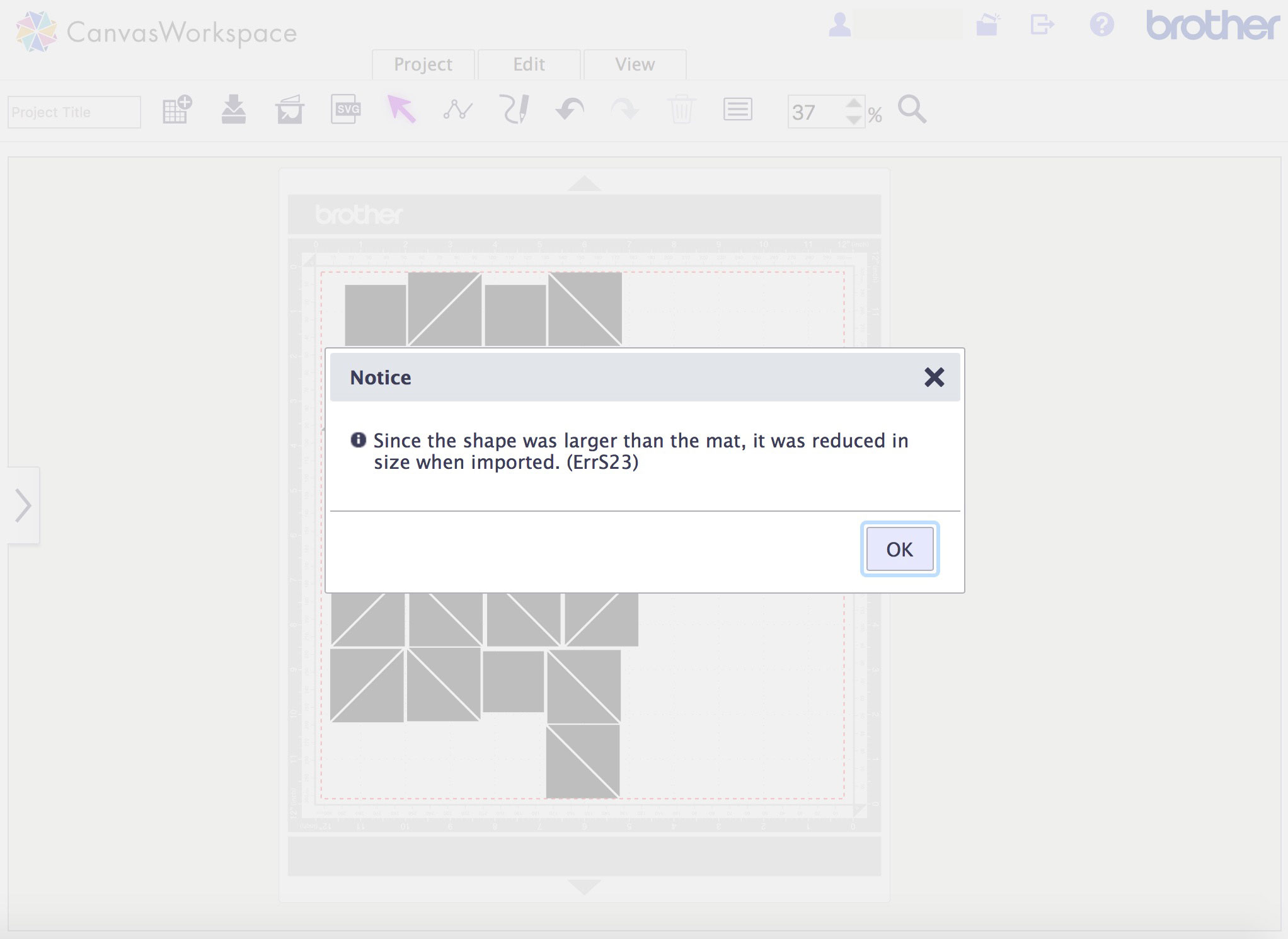Viewport: 1288px width, 939px height.
Task: Delete with the trash can icon
Action: (x=681, y=110)
